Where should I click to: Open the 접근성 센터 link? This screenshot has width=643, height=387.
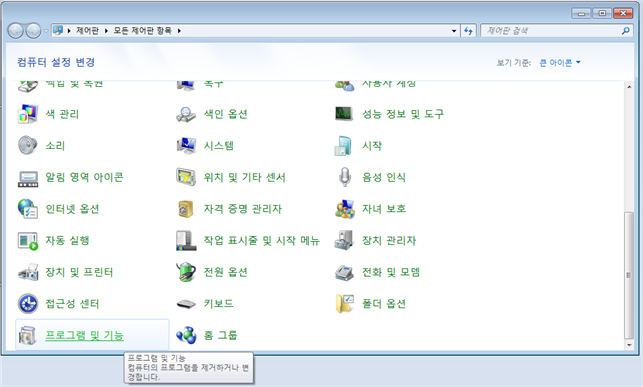tap(72, 304)
